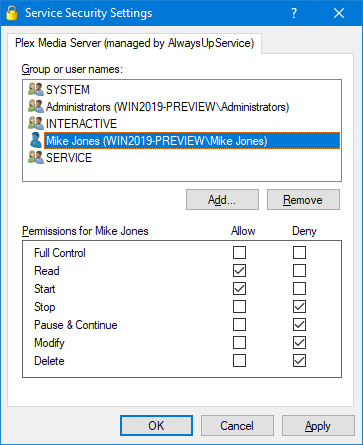Click the Apply button
The width and height of the screenshot is (363, 445).
click(318, 426)
